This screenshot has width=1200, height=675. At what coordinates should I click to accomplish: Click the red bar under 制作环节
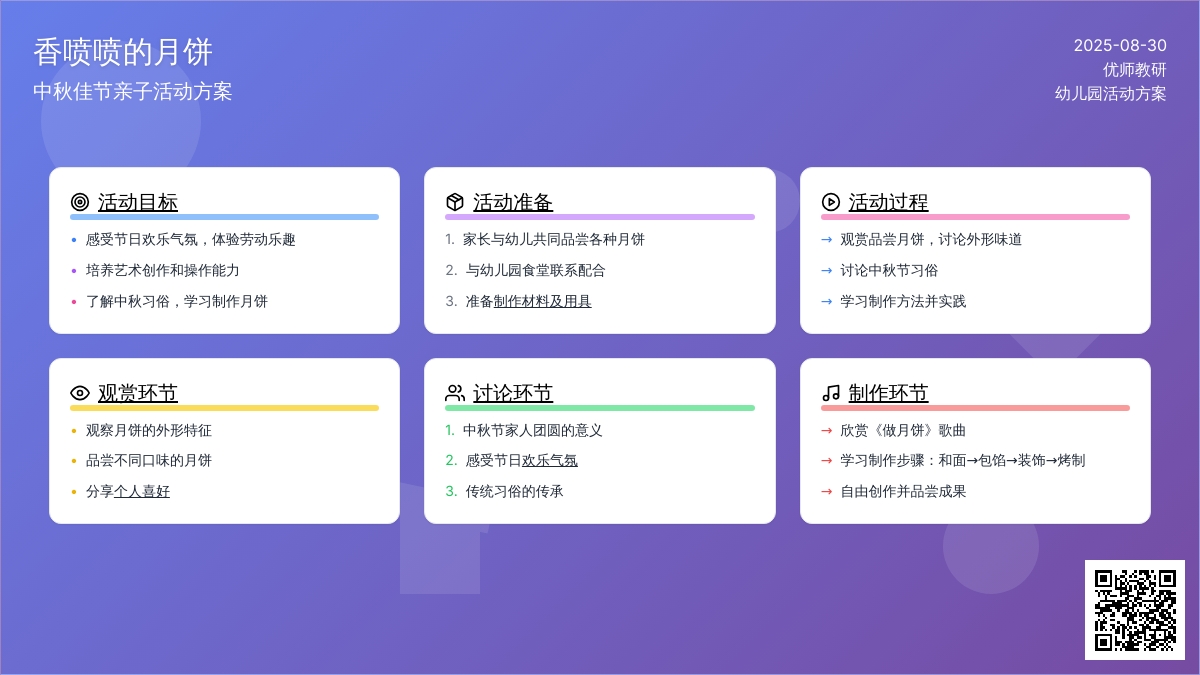point(975,408)
